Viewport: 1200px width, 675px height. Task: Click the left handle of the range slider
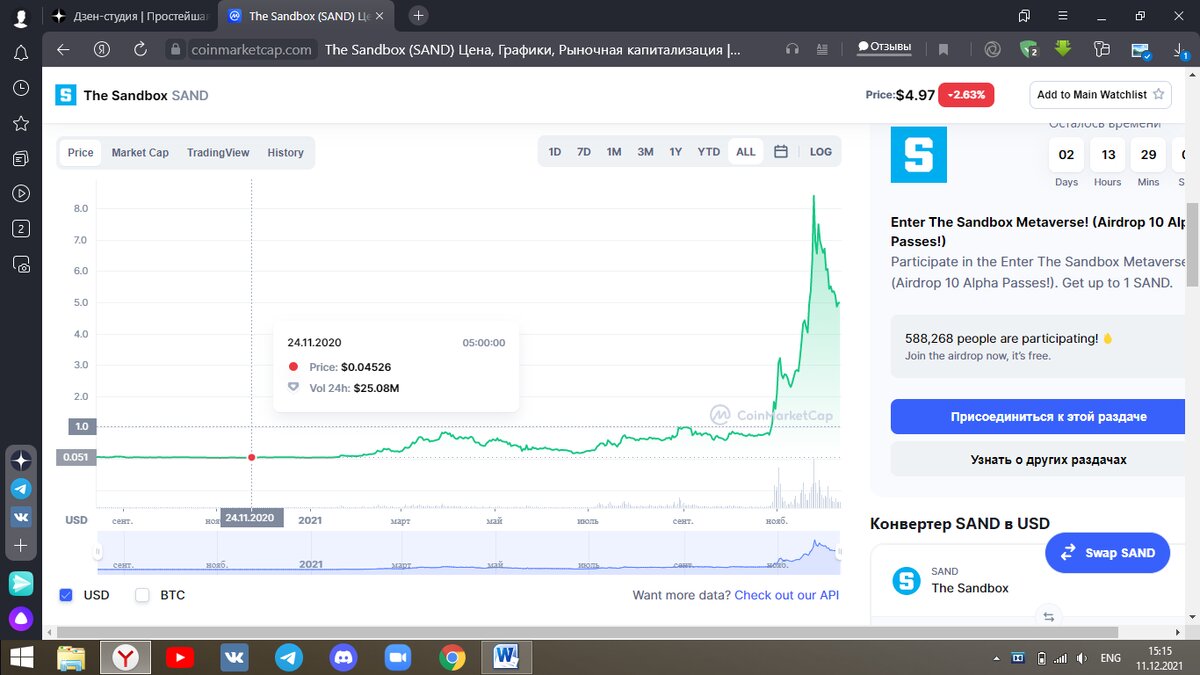[x=98, y=552]
